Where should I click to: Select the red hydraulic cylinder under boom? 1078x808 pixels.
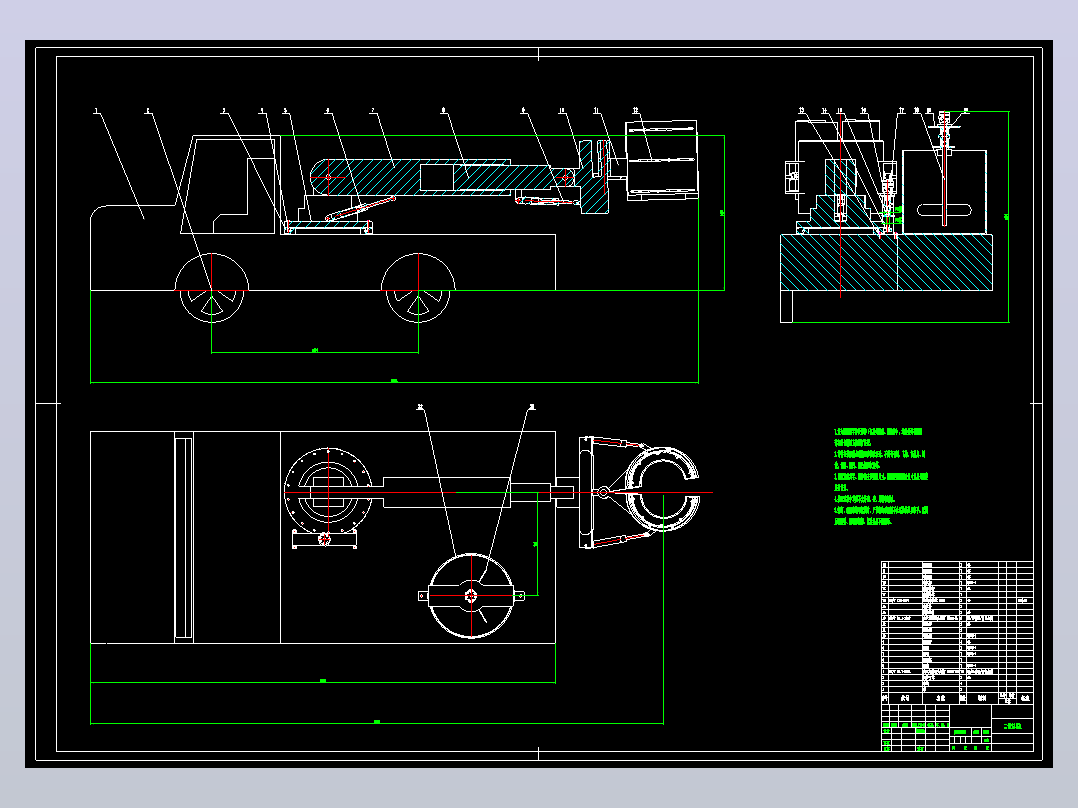tap(360, 209)
